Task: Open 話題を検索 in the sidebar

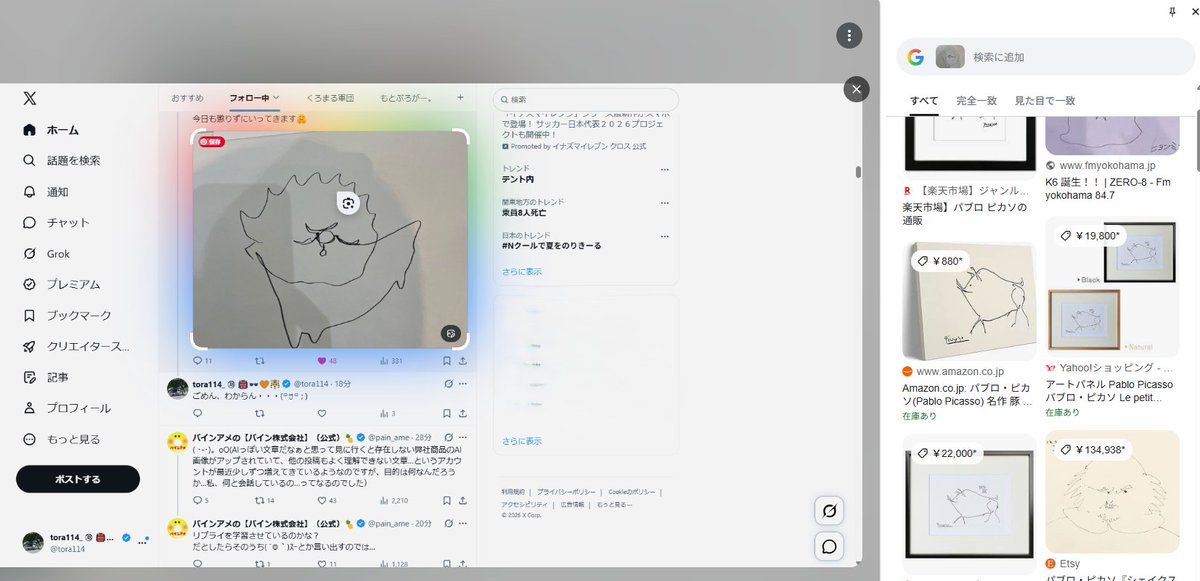Action: [x=61, y=161]
